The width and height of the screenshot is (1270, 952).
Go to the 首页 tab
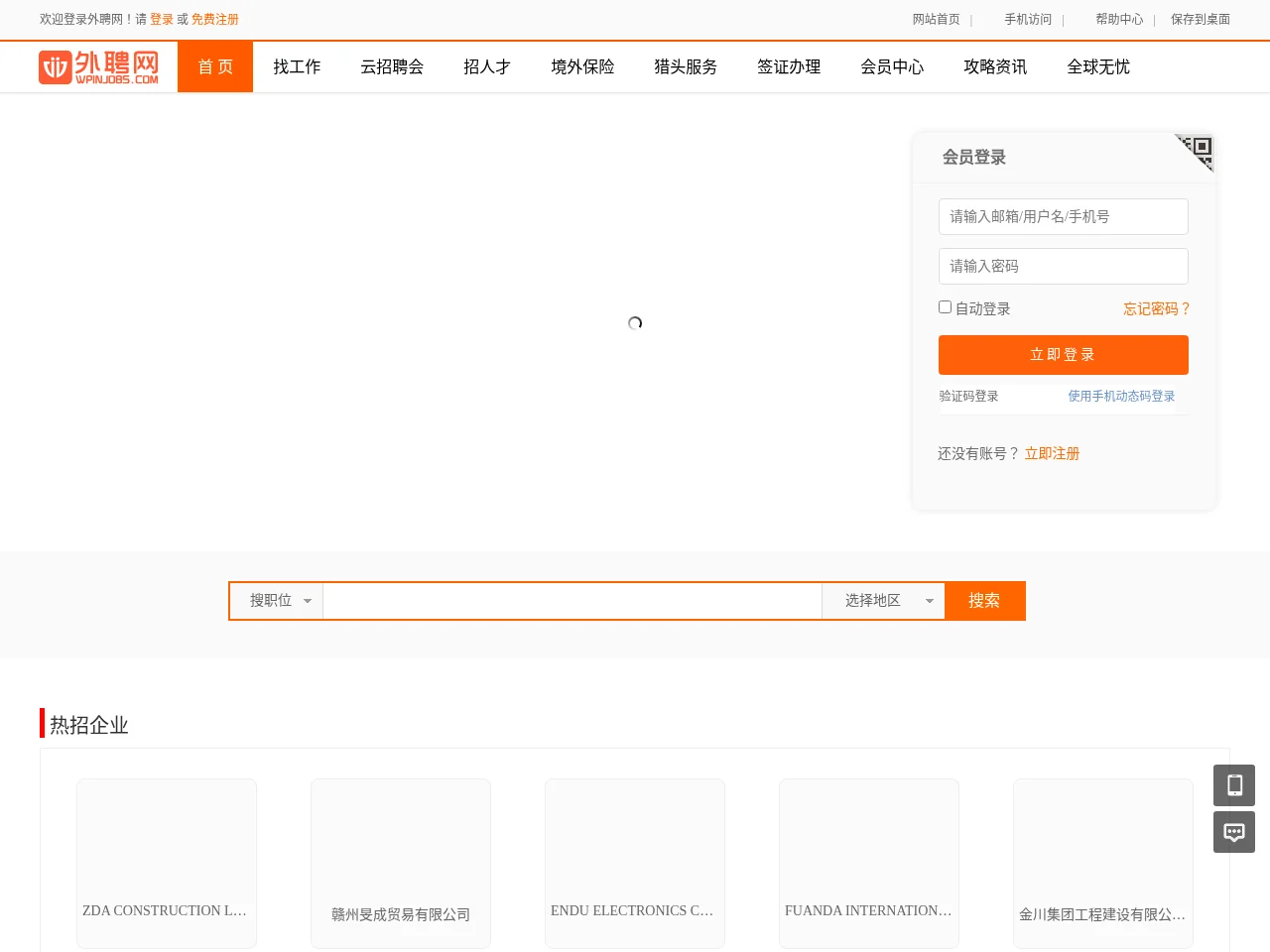[x=215, y=67]
